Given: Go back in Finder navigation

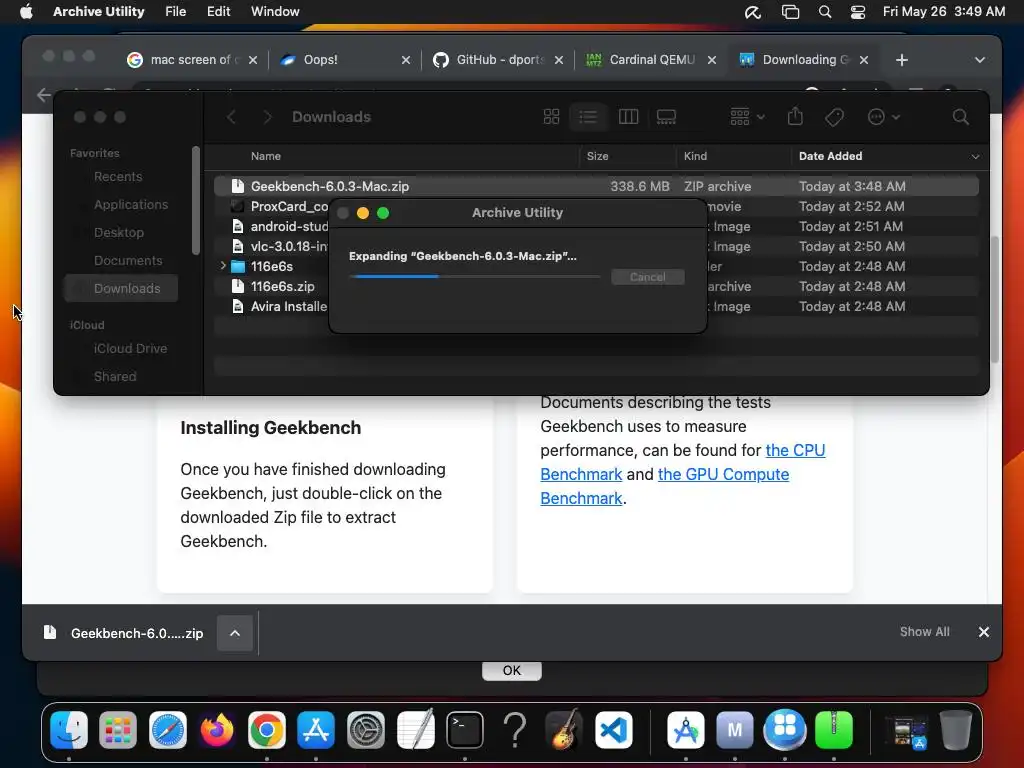Looking at the screenshot, I should 231,117.
